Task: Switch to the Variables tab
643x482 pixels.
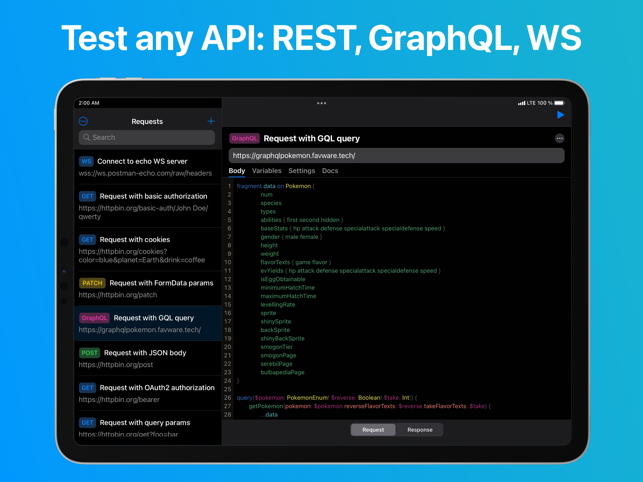Action: pos(267,171)
